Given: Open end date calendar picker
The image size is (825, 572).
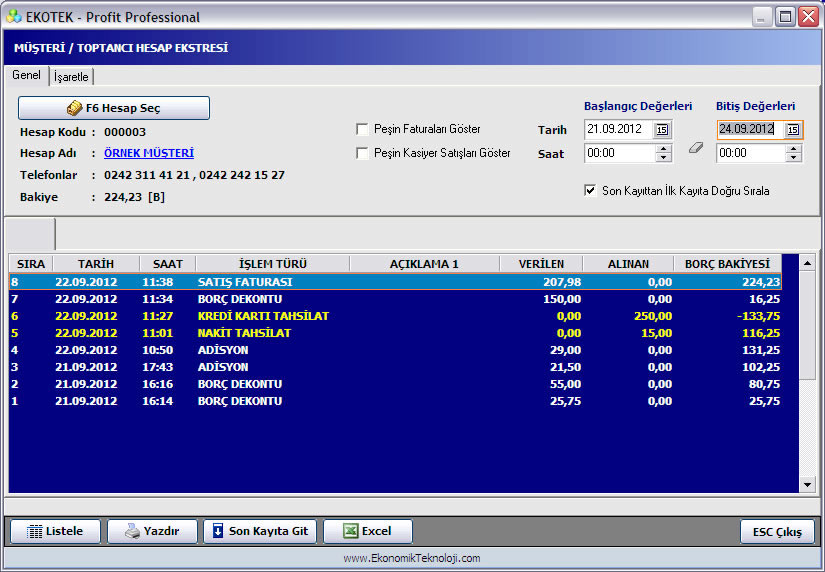Looking at the screenshot, I should click(793, 129).
